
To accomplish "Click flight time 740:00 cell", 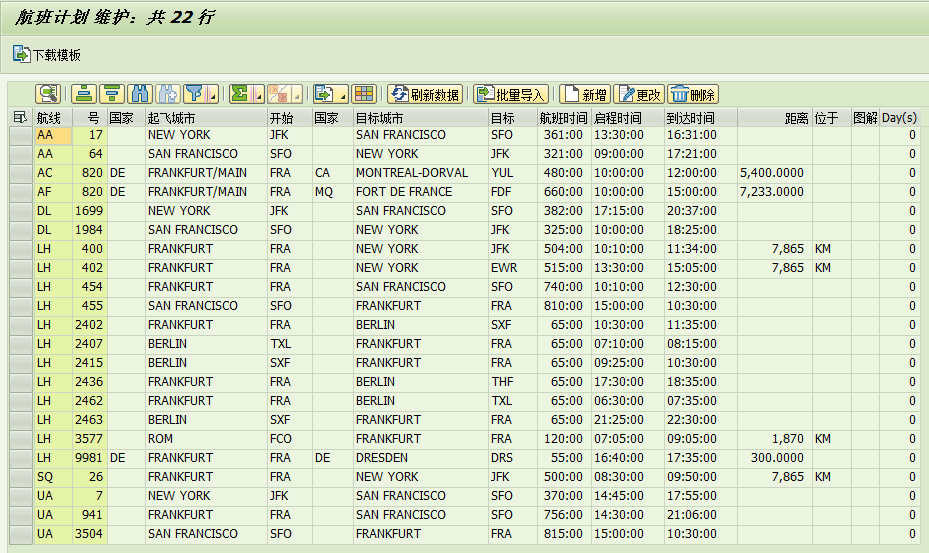I will pyautogui.click(x=563, y=287).
